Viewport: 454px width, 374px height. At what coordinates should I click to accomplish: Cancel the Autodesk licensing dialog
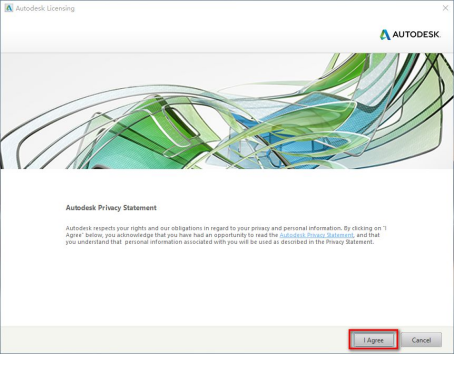(x=421, y=340)
